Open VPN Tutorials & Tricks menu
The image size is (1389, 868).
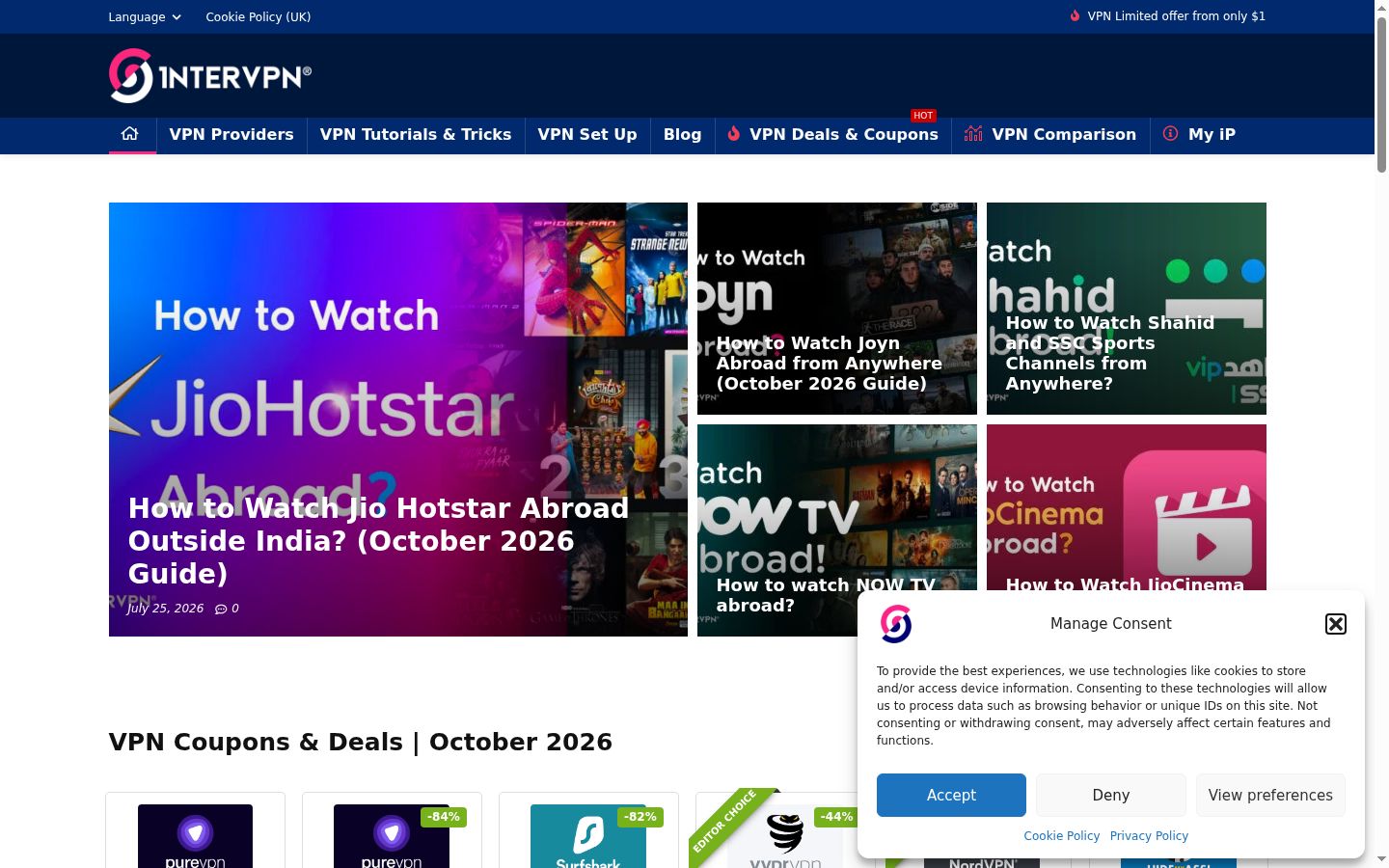pyautogui.click(x=416, y=134)
